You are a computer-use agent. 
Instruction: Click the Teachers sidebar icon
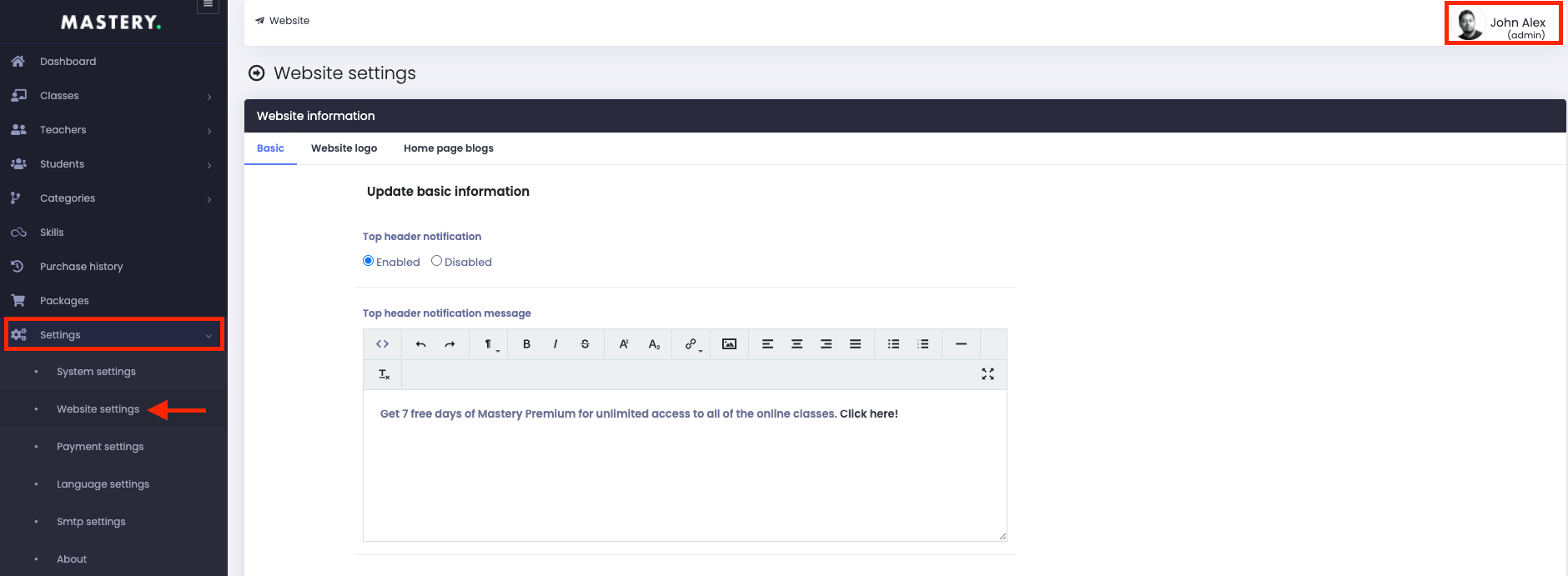pyautogui.click(x=18, y=130)
